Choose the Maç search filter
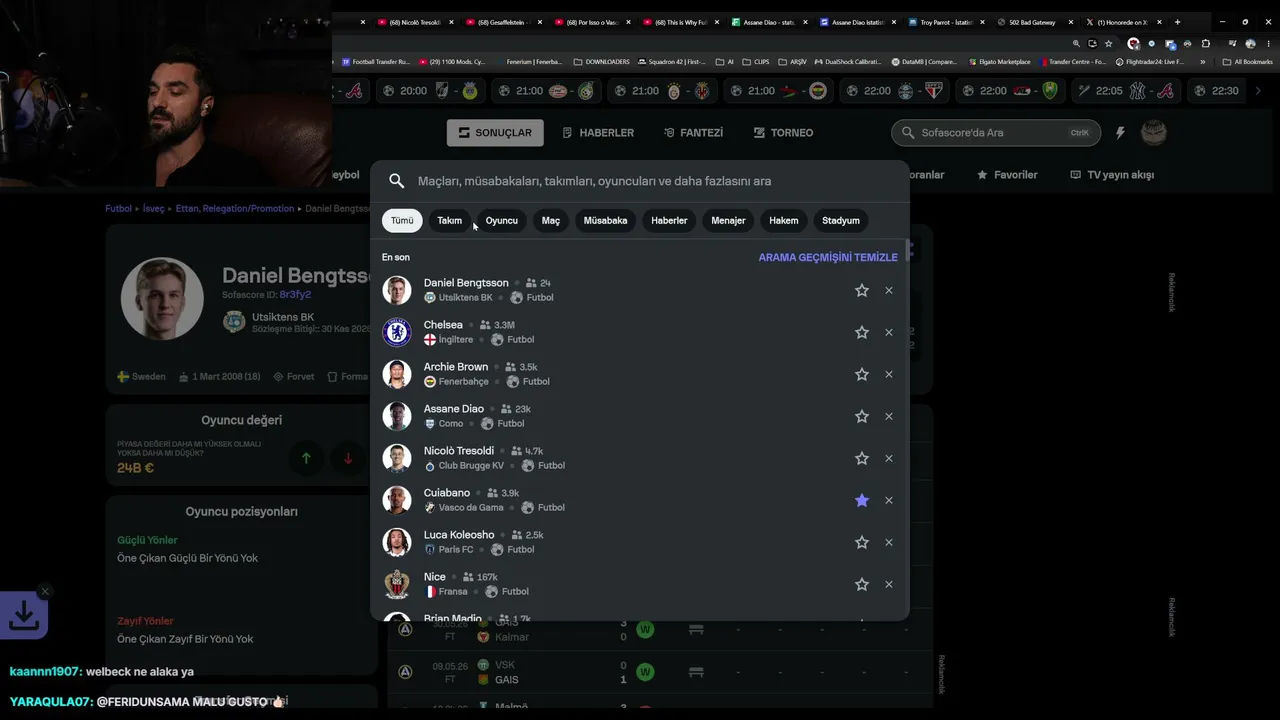Screen dimensions: 1280x720 (x=551, y=220)
